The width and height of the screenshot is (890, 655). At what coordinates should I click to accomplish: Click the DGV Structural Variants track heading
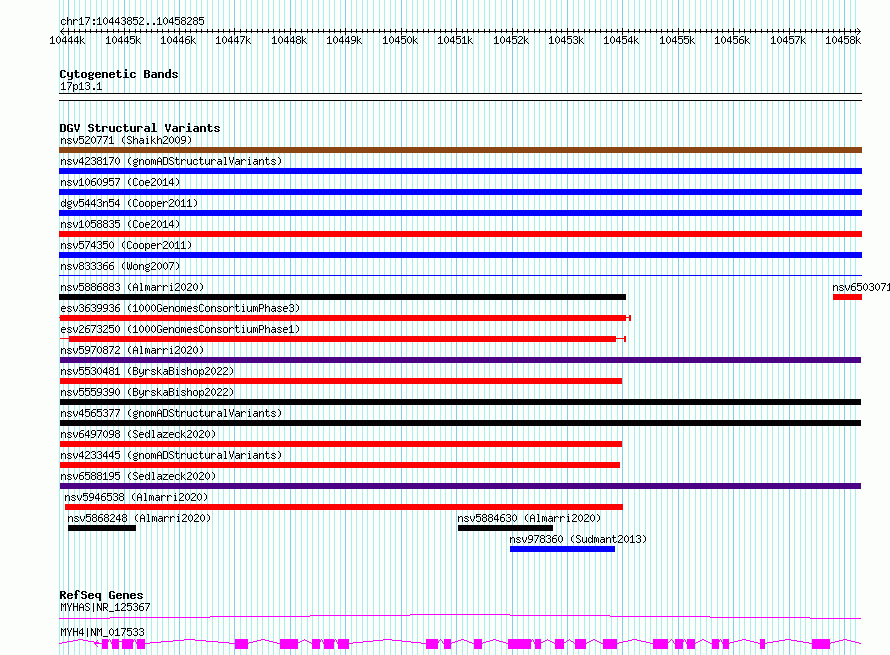[140, 128]
